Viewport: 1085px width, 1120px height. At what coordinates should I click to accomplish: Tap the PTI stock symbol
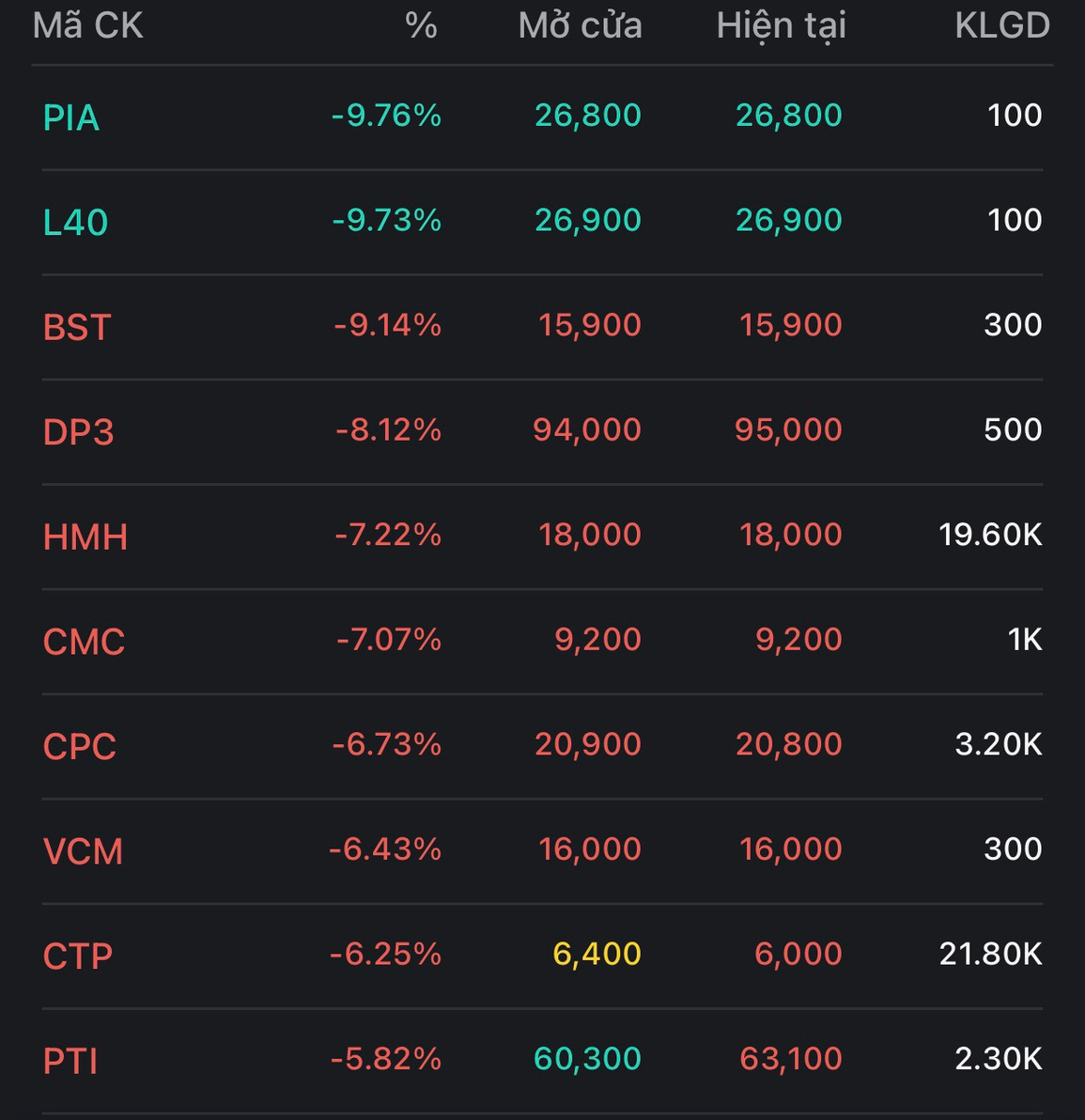click(x=70, y=1061)
